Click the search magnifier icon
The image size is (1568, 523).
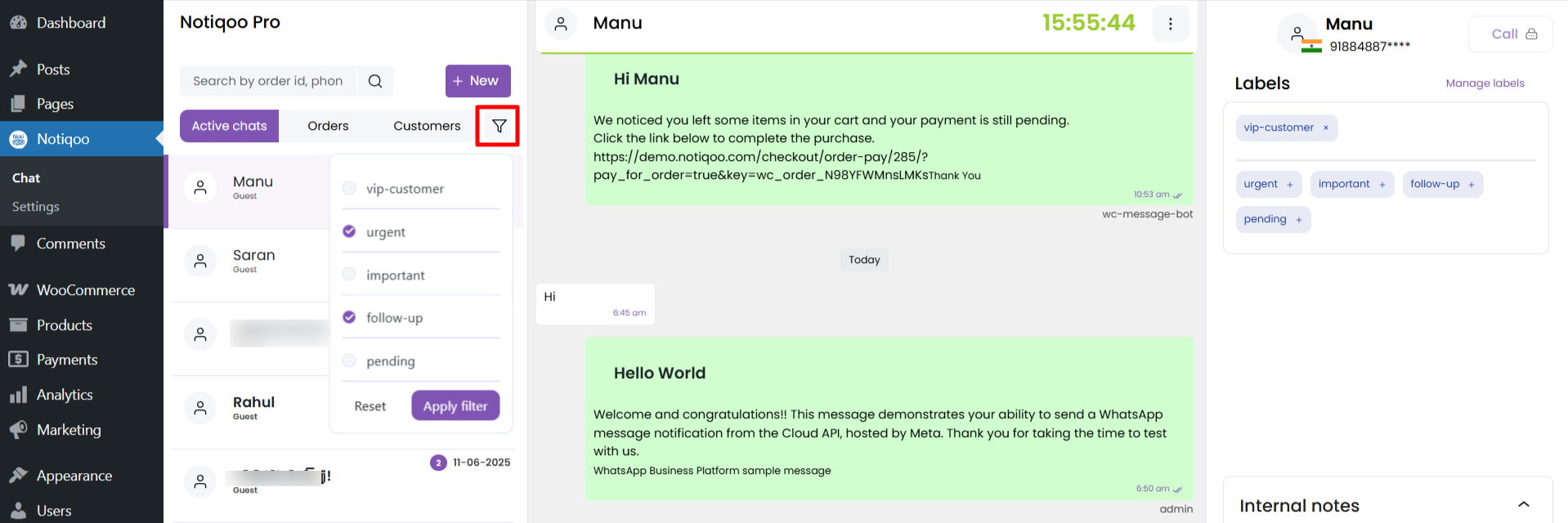(x=375, y=81)
